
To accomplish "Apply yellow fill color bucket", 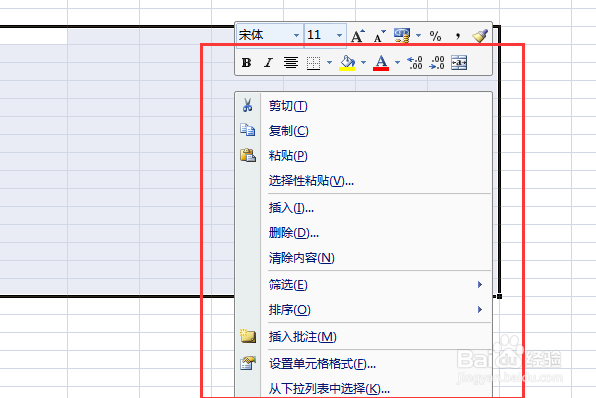I will pyautogui.click(x=347, y=63).
